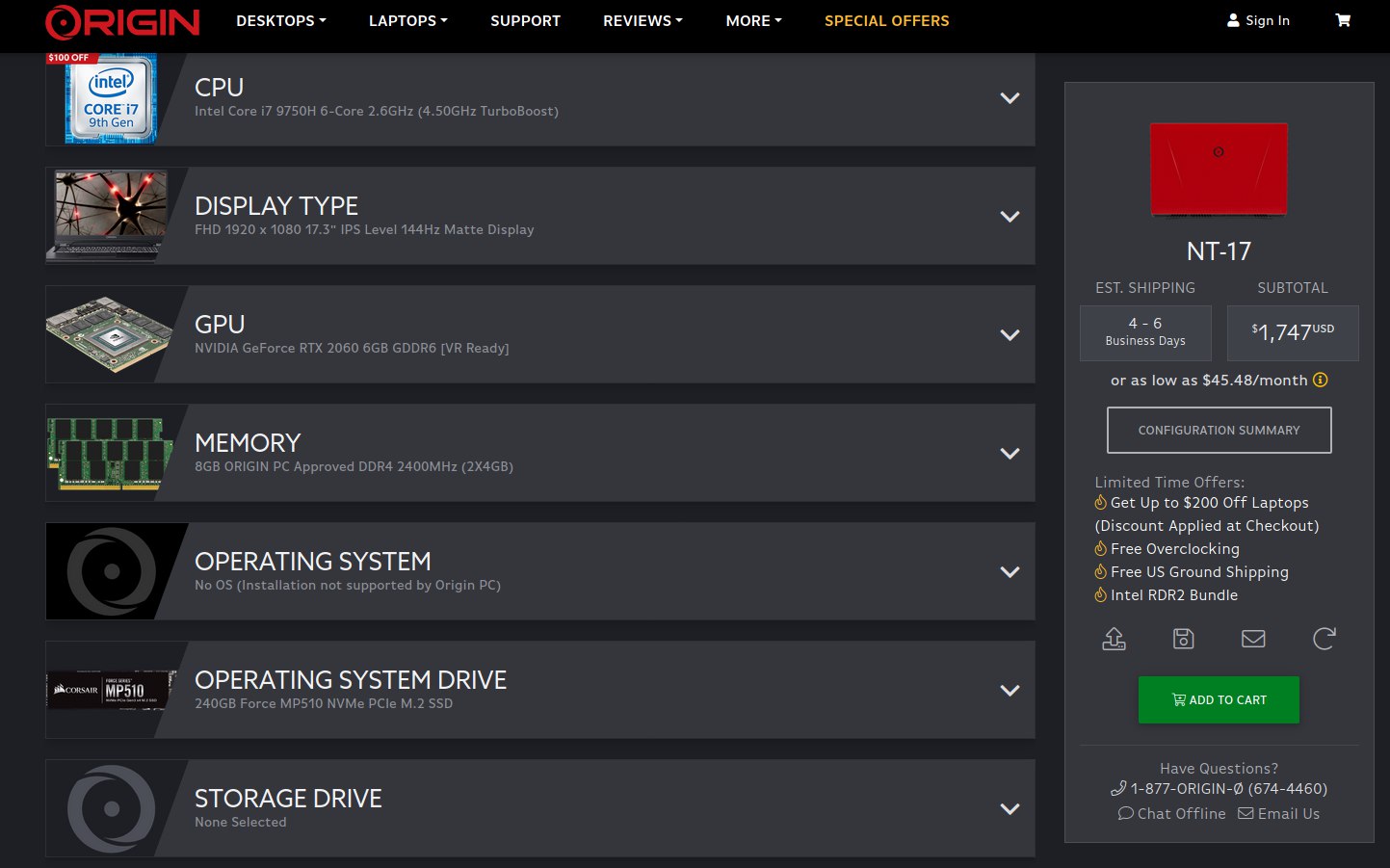
Task: Click the reset configuration refresh icon
Action: pos(1324,639)
